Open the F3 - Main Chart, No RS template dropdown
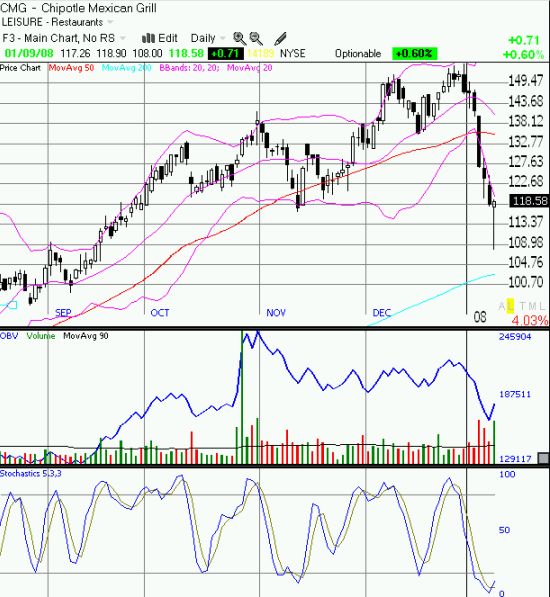Screen dimensions: 550x597 coord(123,38)
